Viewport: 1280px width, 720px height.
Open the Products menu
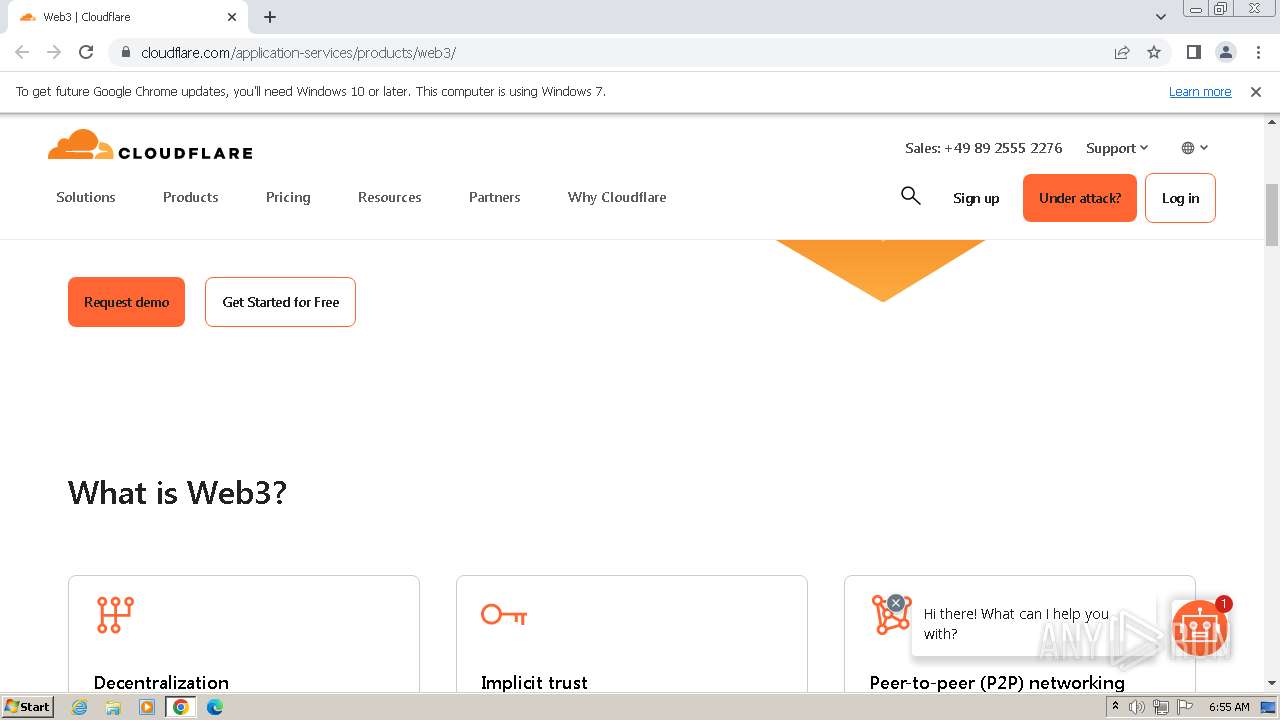(x=191, y=197)
